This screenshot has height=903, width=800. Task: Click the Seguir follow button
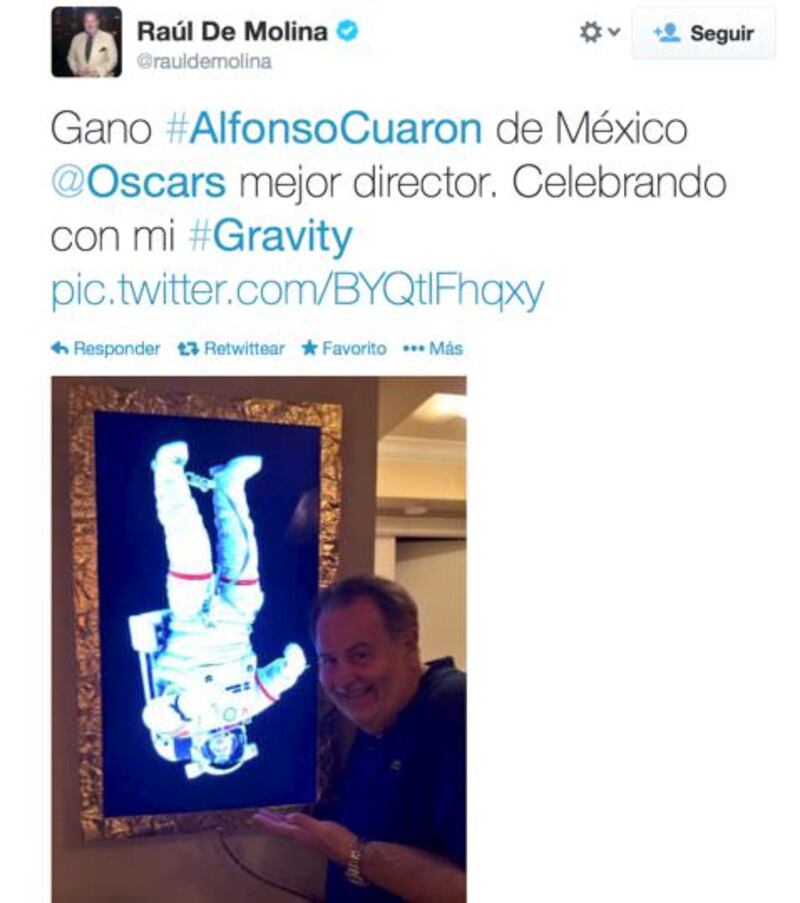coord(703,33)
